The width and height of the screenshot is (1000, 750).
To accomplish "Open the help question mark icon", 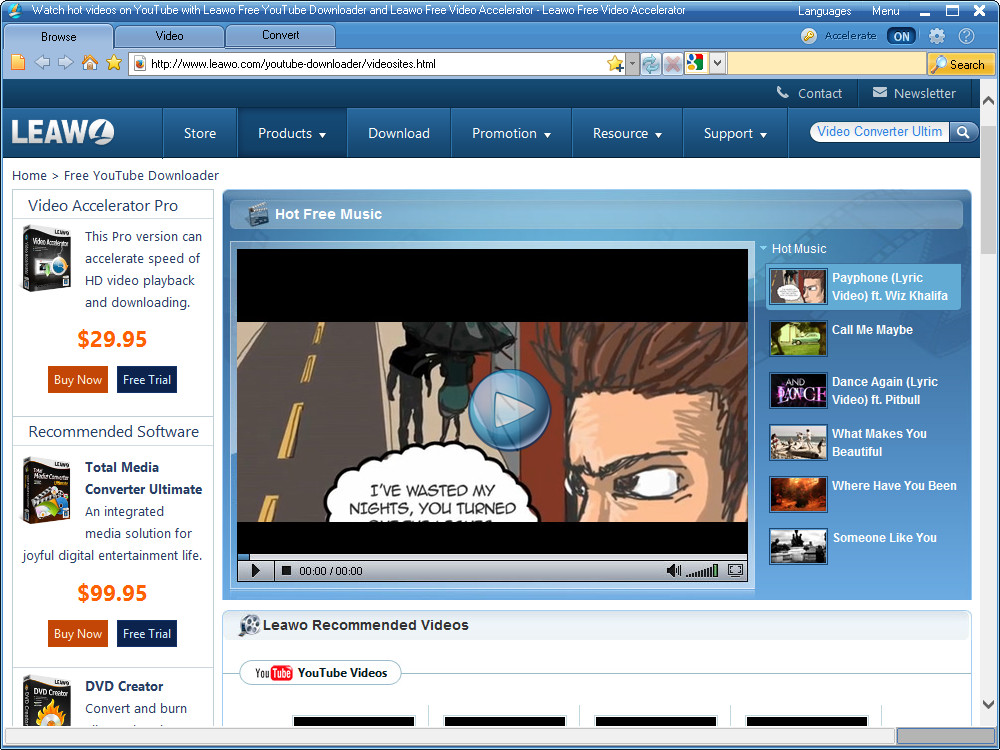I will tap(966, 36).
